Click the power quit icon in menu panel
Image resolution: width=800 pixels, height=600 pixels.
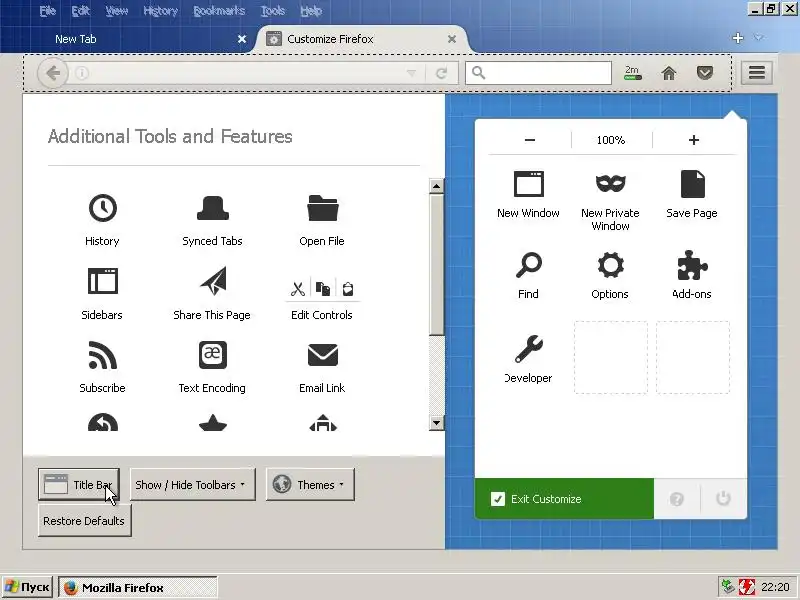point(723,498)
